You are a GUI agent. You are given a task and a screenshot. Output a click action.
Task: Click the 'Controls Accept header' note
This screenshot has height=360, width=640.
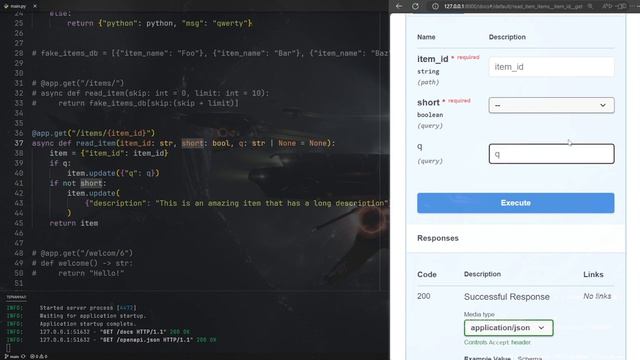click(497, 342)
